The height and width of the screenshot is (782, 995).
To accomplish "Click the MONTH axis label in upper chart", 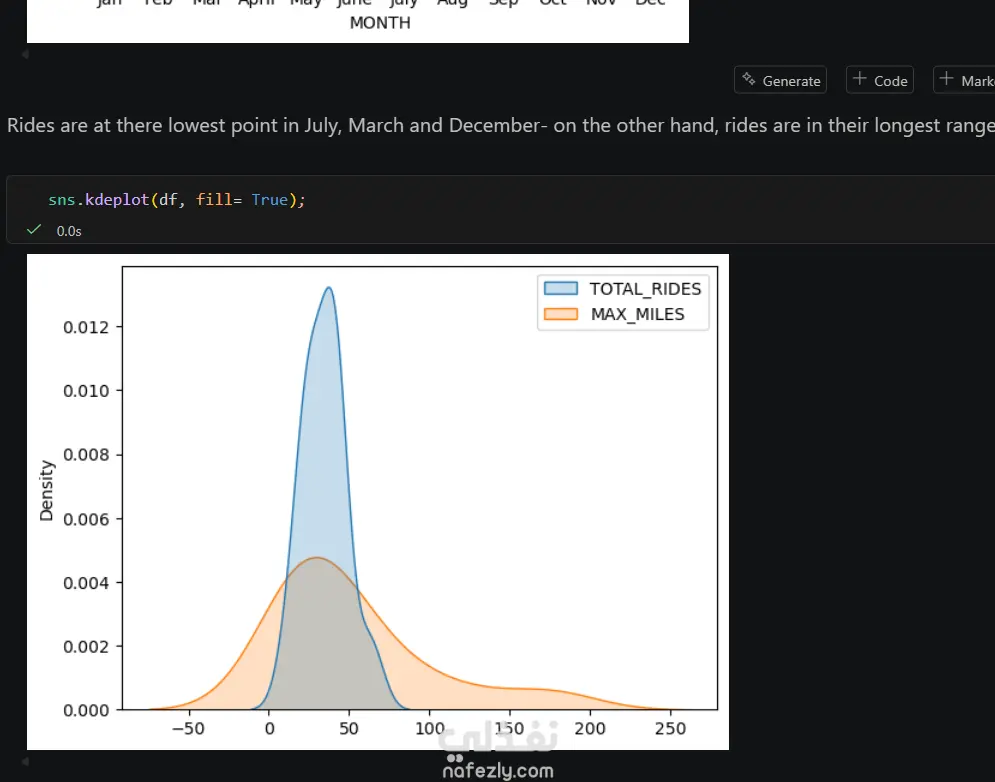I will [x=380, y=23].
